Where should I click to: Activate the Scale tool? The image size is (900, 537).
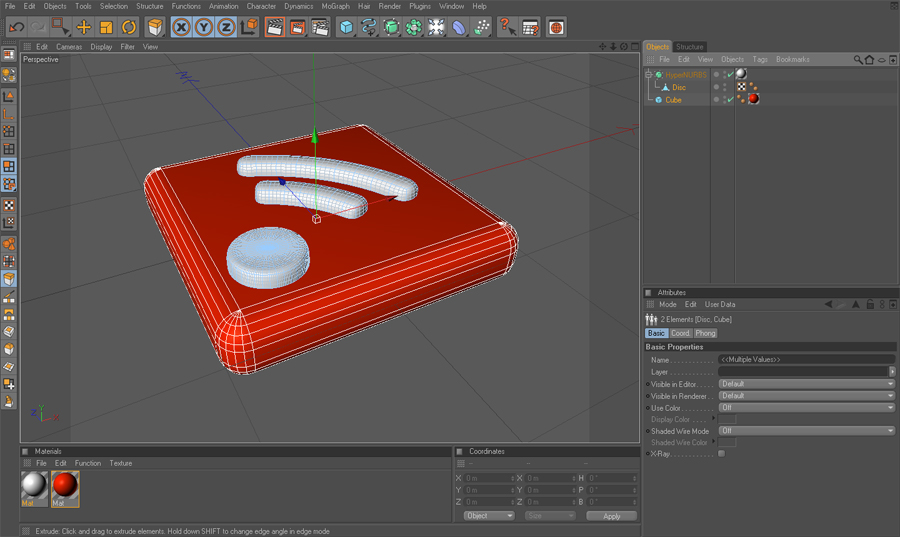coord(106,27)
